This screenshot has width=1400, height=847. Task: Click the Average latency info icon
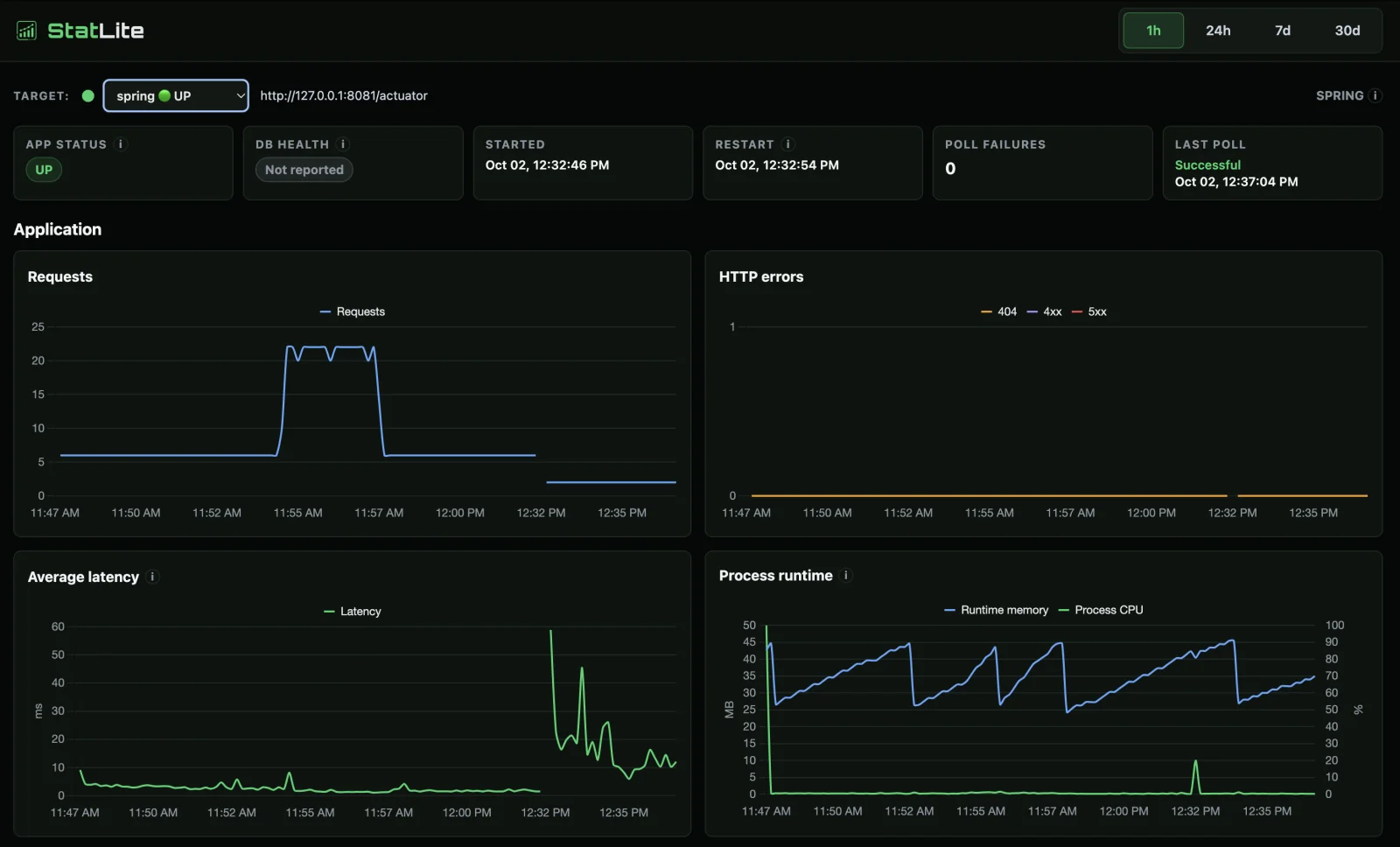pos(152,577)
